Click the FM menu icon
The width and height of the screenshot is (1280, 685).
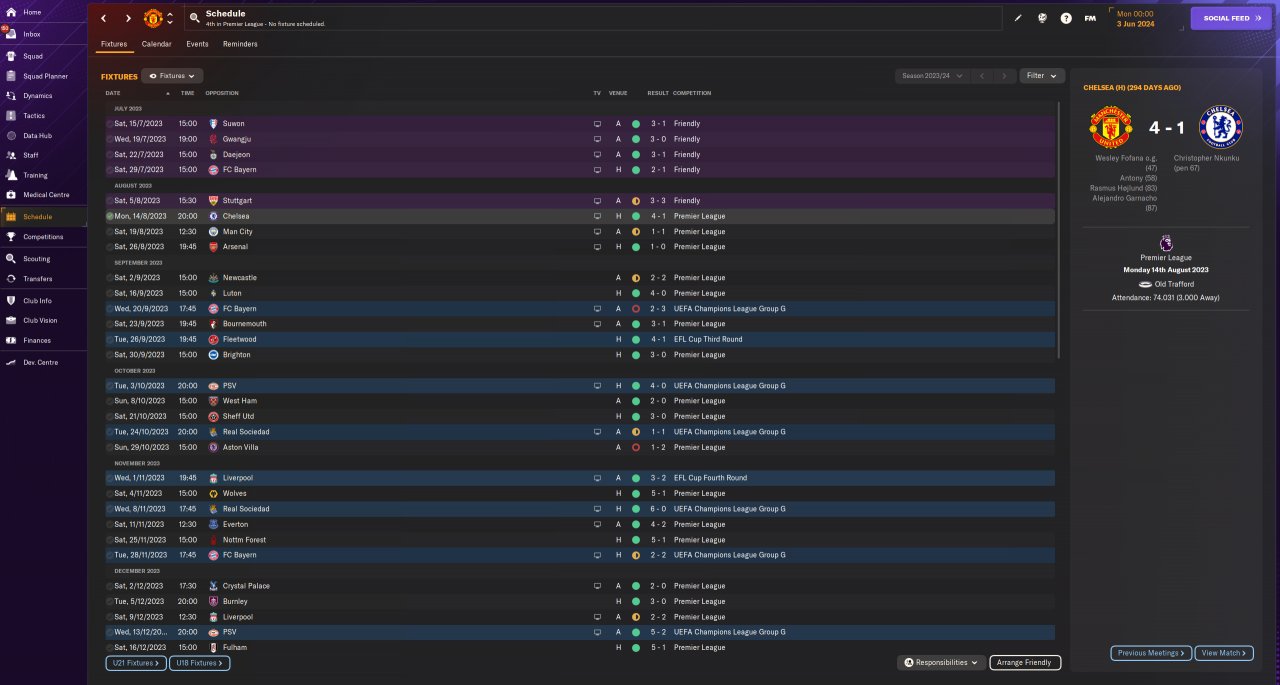1090,18
